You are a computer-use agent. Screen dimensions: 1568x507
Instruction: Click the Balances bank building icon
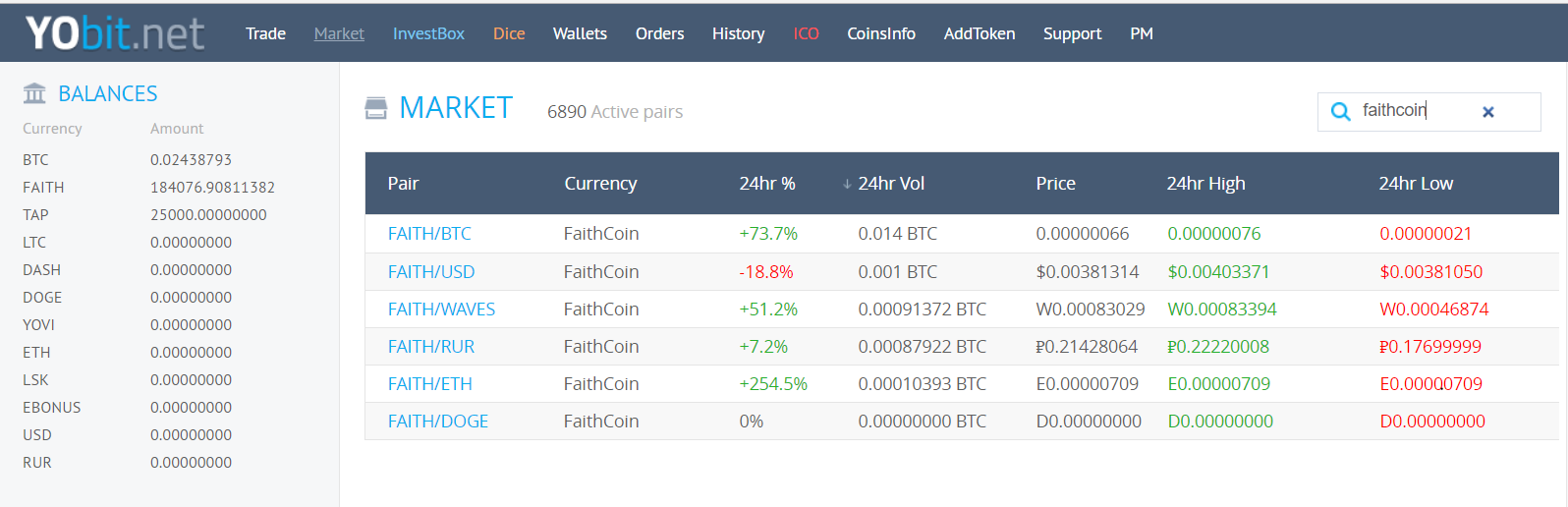click(x=34, y=93)
